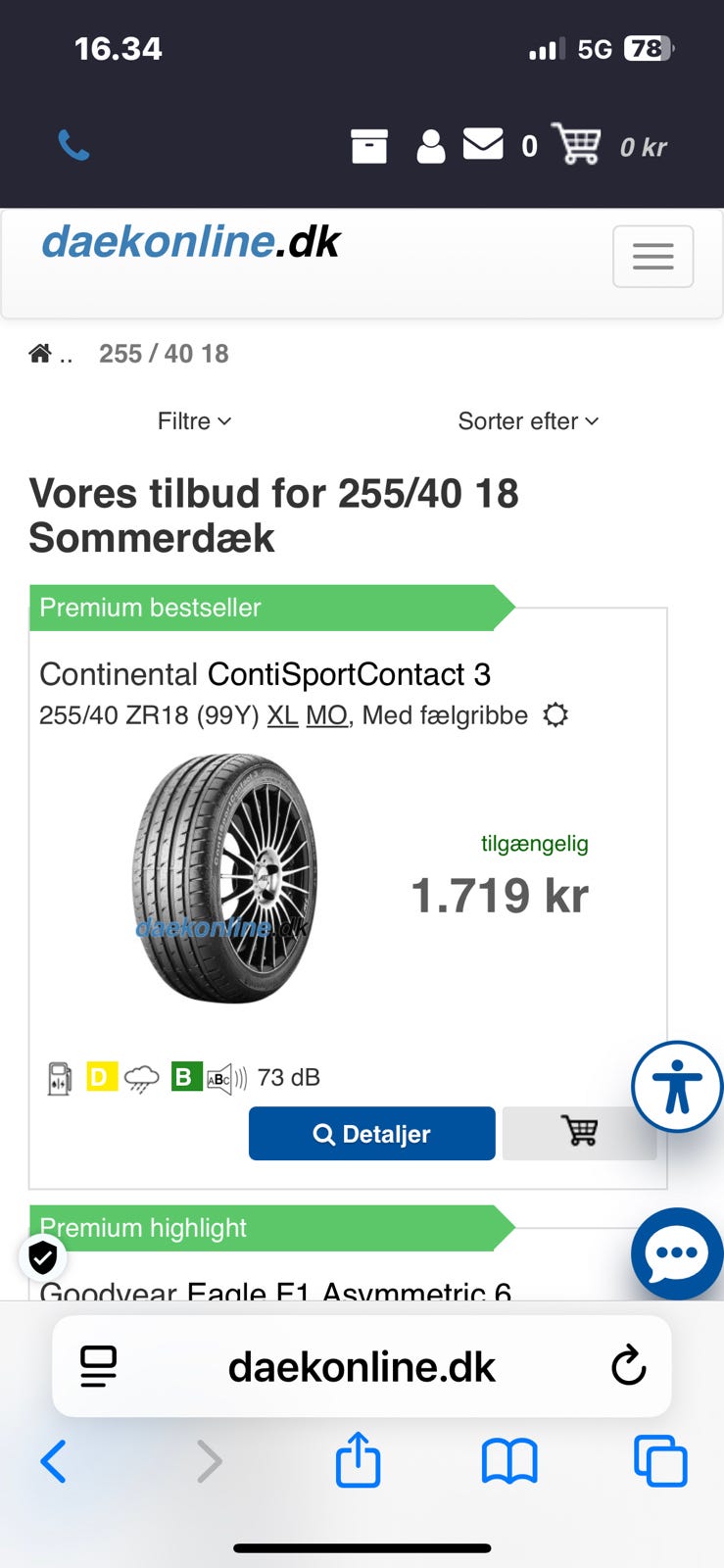This screenshot has width=724, height=1568.
Task: Open the live chat bubble
Action: (x=677, y=1253)
